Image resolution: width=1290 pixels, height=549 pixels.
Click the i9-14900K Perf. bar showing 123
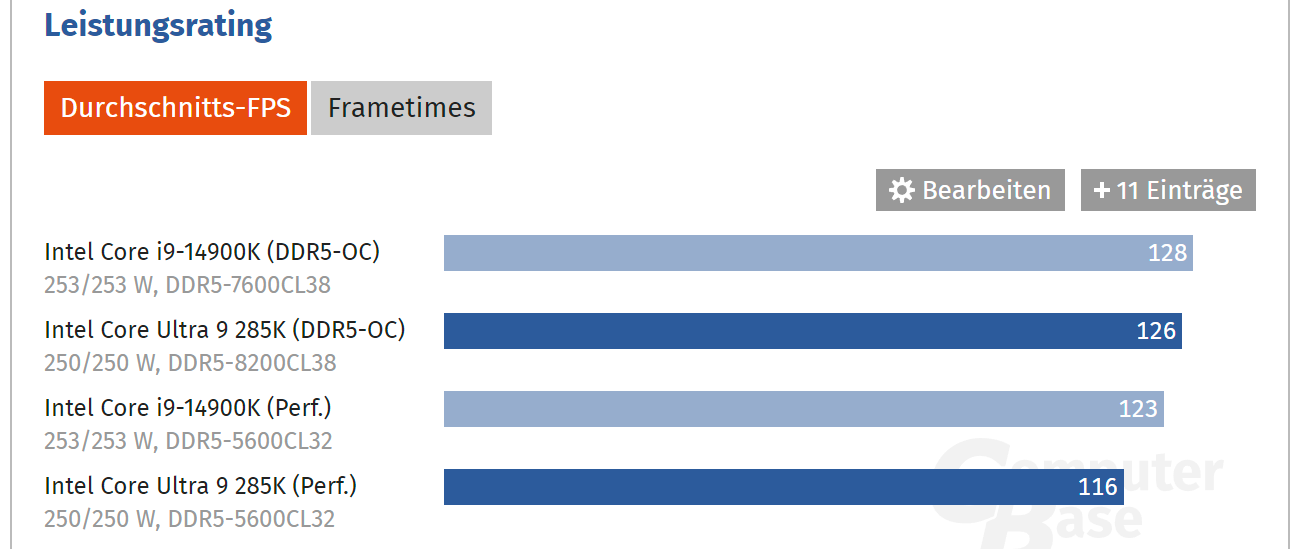pyautogui.click(x=804, y=409)
